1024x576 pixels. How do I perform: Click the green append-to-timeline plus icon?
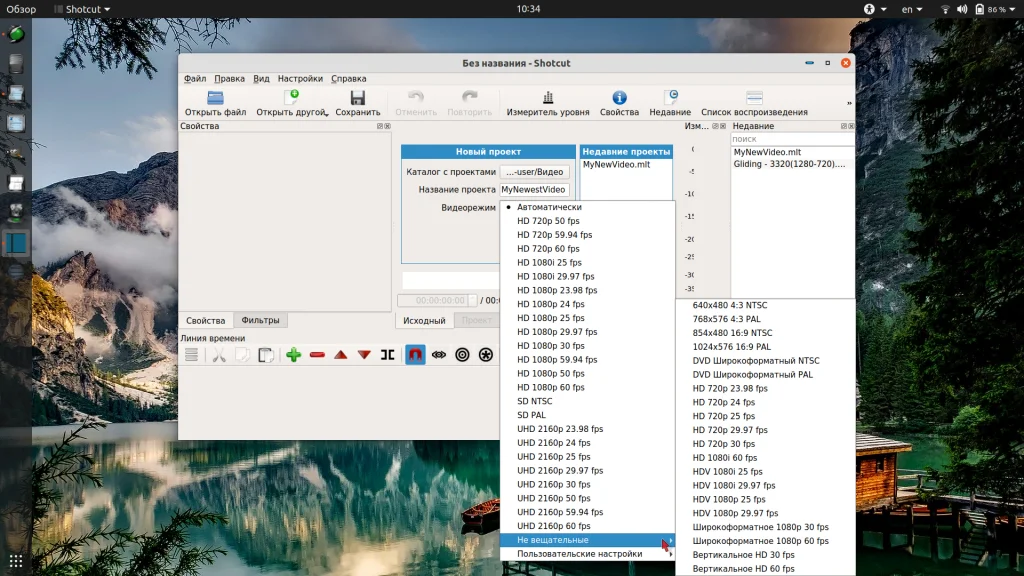[x=293, y=355]
